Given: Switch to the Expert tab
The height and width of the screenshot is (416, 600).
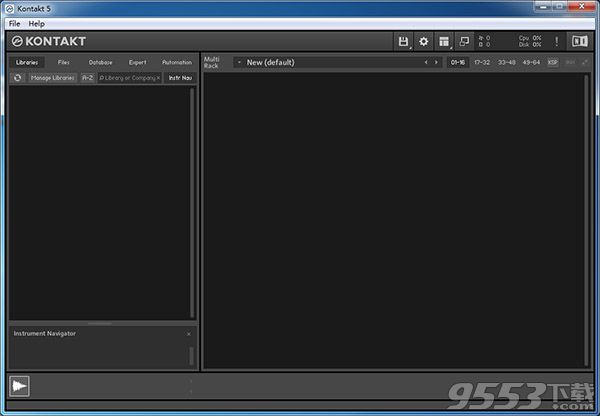Looking at the screenshot, I should (x=137, y=62).
